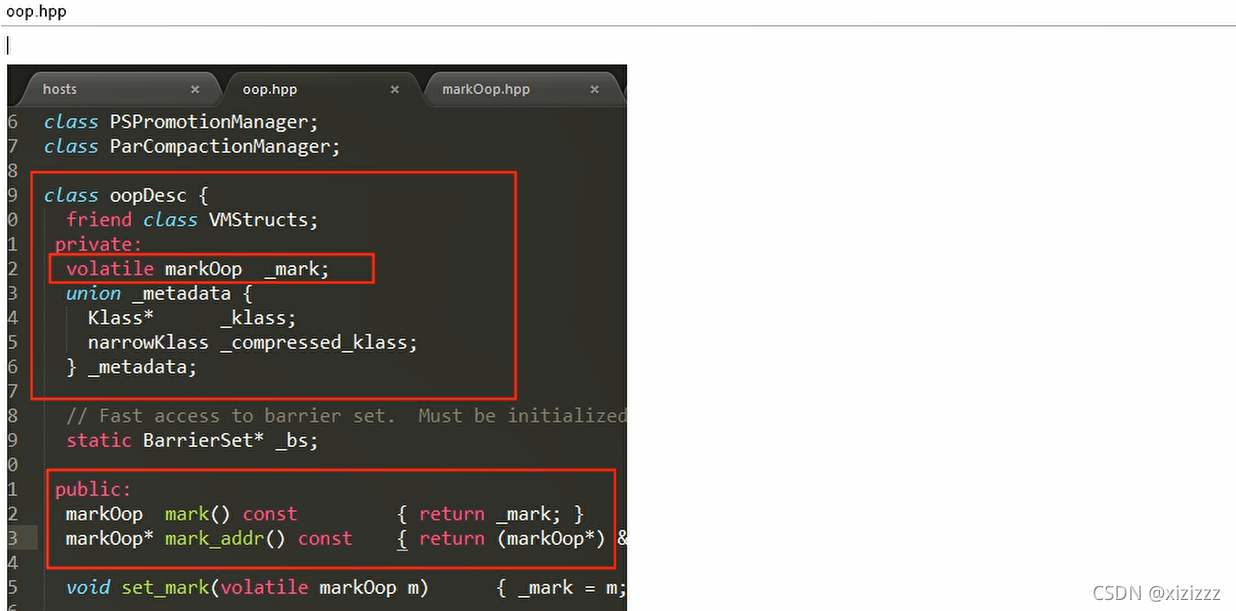The image size is (1236, 611).
Task: Click the friend class VMStructs line
Action: pyautogui.click(x=192, y=219)
